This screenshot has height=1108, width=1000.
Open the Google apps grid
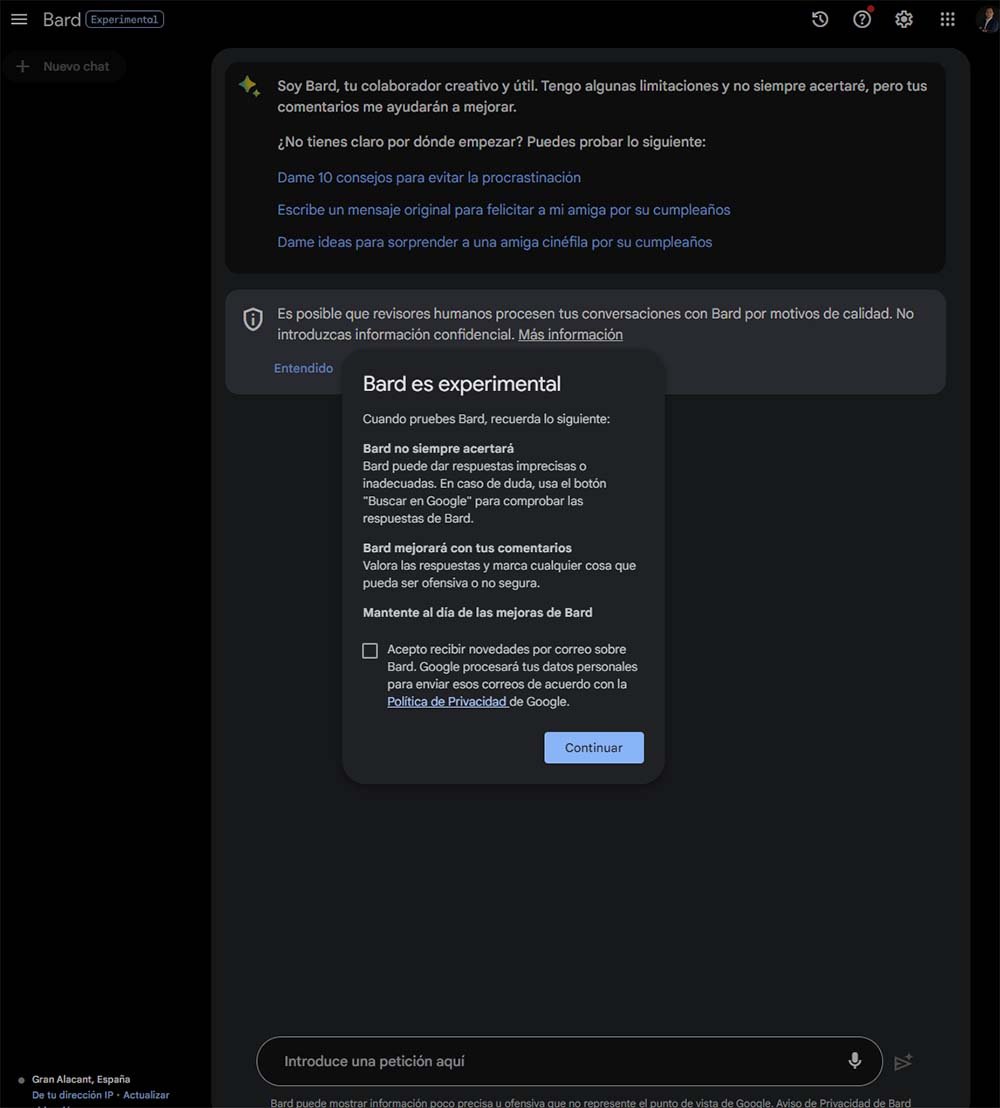pos(948,20)
